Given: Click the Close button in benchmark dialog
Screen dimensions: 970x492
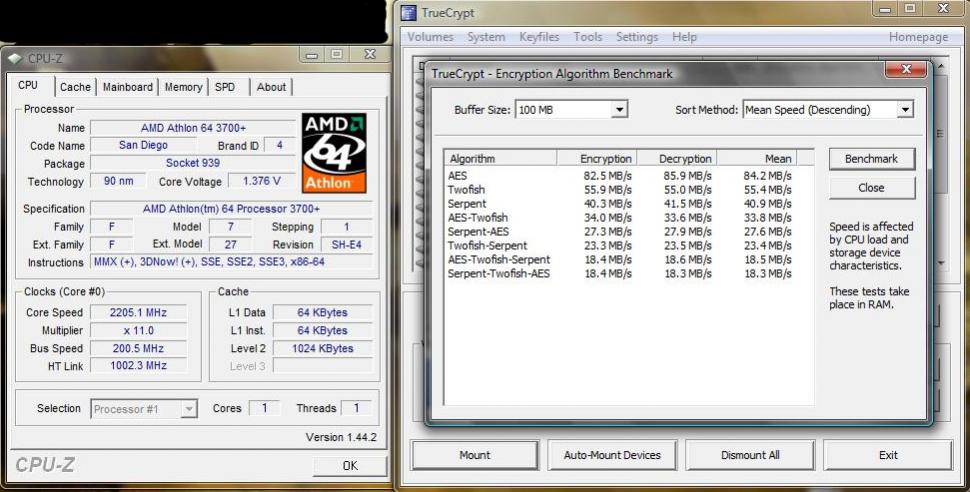Looking at the screenshot, I should click(x=871, y=188).
